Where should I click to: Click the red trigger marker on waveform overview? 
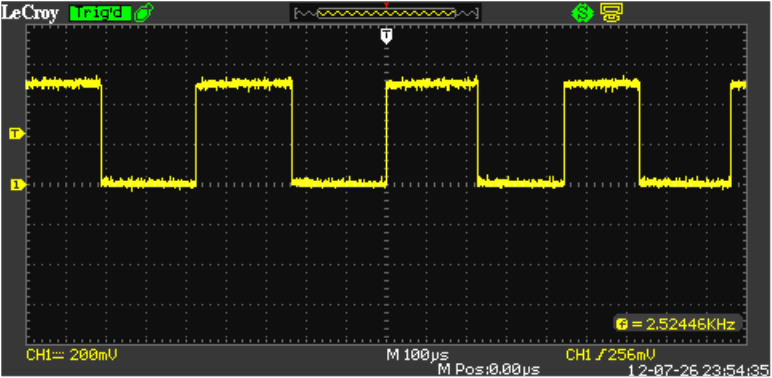(386, 5)
